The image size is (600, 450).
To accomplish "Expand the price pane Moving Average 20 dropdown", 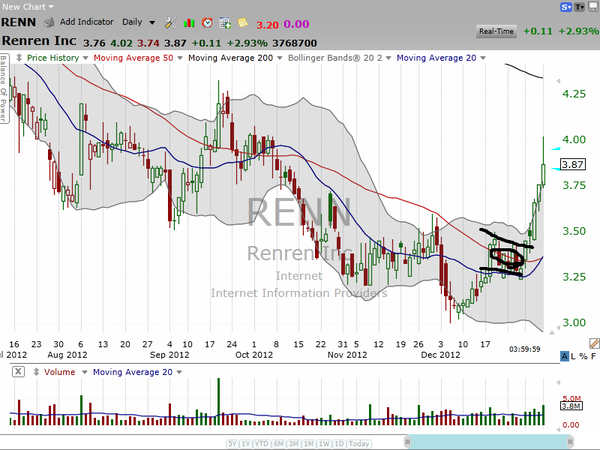I will tap(483, 58).
